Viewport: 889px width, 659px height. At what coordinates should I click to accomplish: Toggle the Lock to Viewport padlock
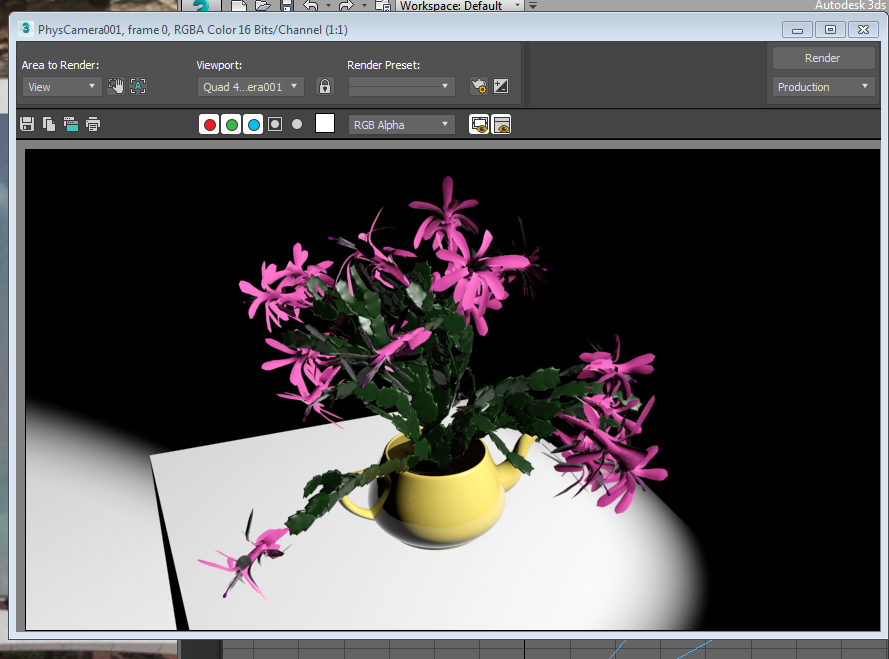point(325,86)
